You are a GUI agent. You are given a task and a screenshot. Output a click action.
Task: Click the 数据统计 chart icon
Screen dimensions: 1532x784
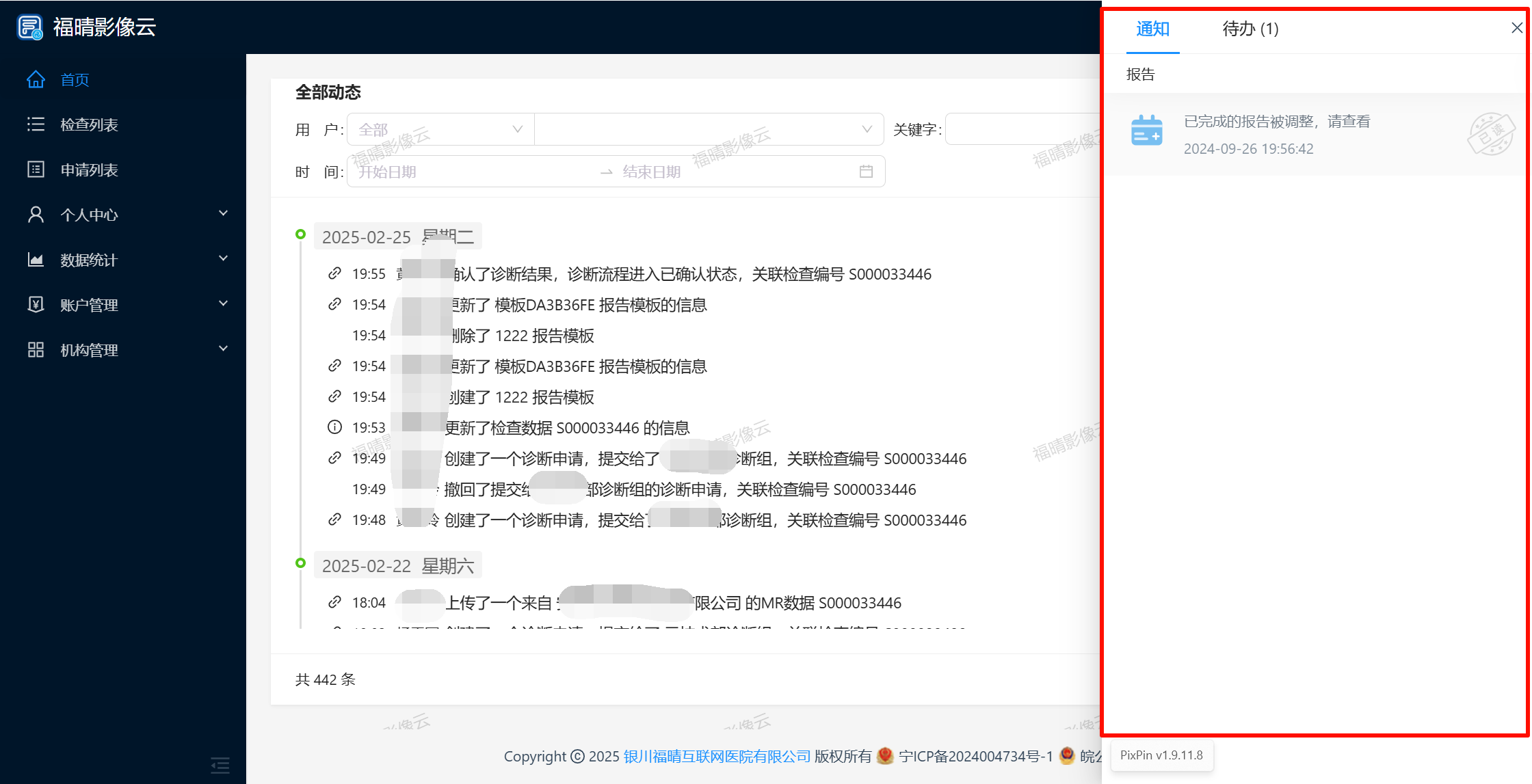pyautogui.click(x=36, y=260)
